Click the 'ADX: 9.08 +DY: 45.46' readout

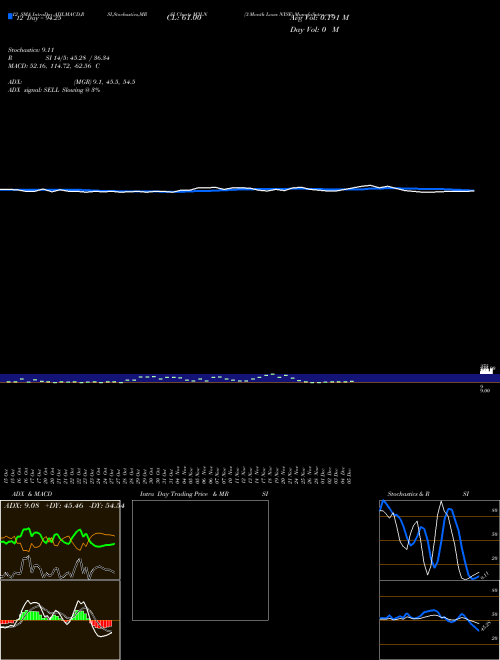44,506
